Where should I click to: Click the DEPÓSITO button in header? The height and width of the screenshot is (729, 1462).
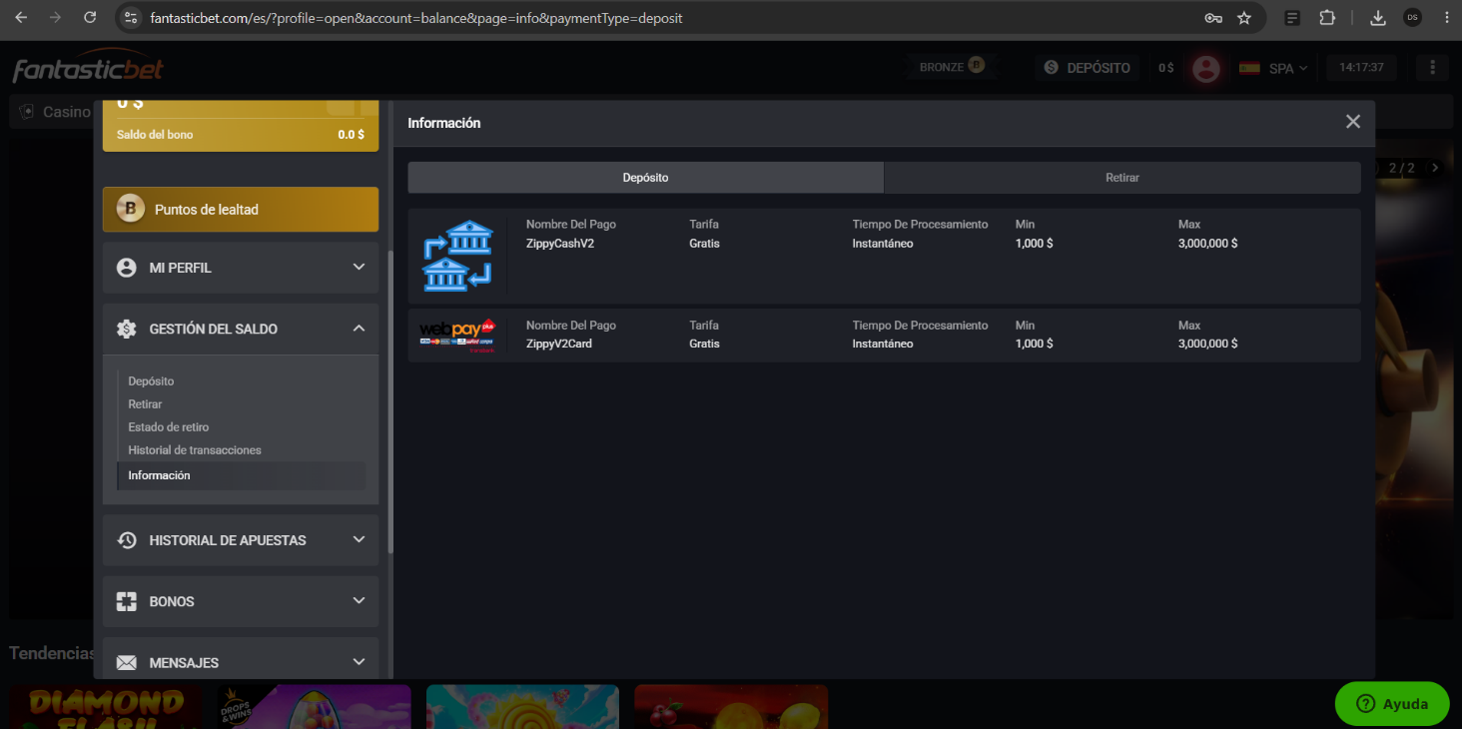tap(1087, 68)
